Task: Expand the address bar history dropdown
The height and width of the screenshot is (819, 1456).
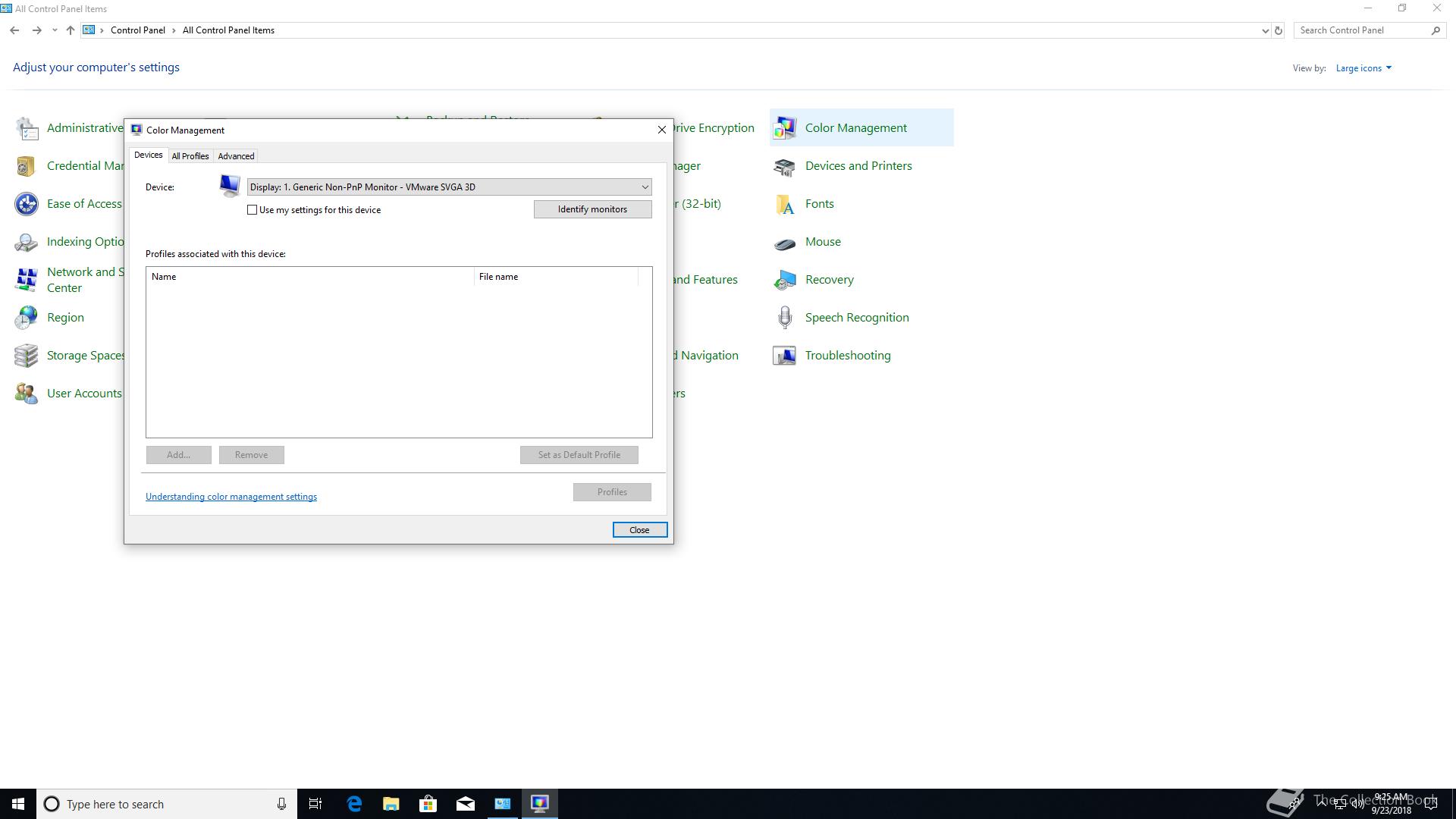Action: coord(1265,30)
